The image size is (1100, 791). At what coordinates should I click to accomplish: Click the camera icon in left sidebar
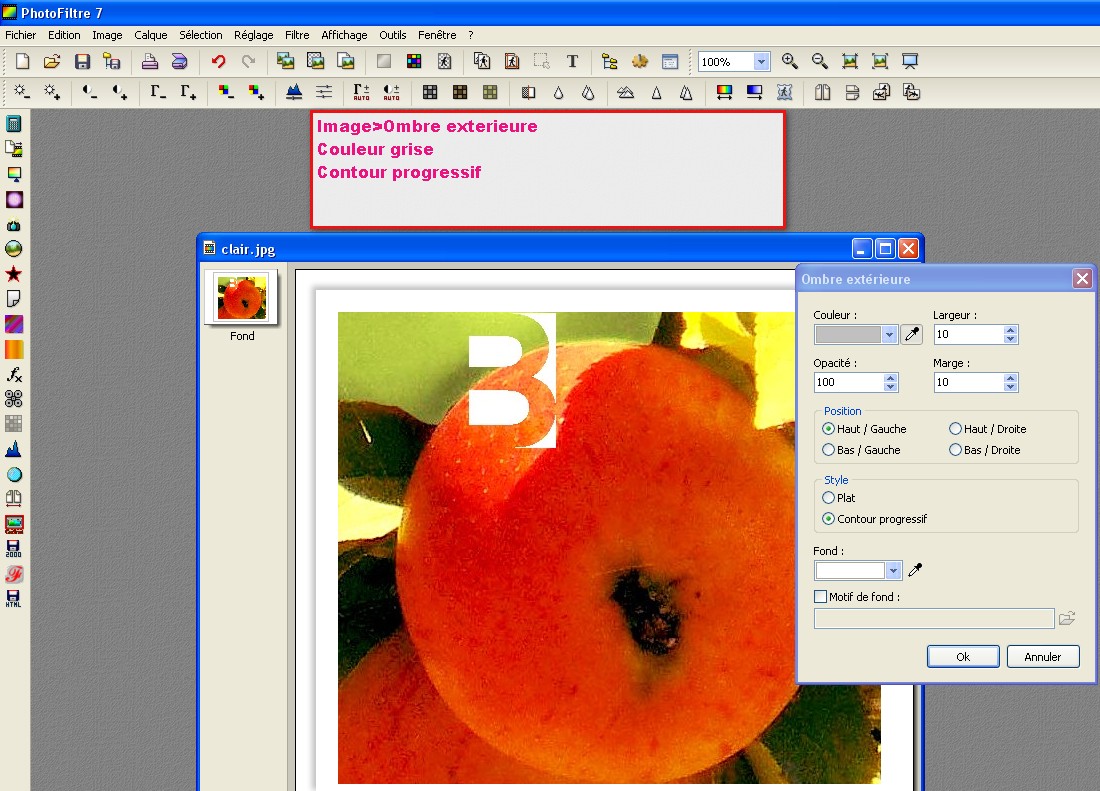(13, 225)
